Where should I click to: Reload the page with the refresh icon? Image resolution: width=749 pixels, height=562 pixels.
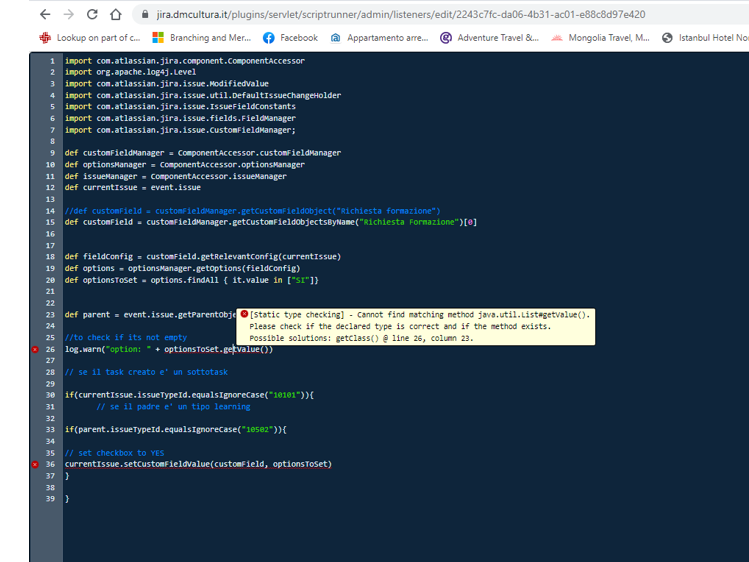pyautogui.click(x=92, y=14)
